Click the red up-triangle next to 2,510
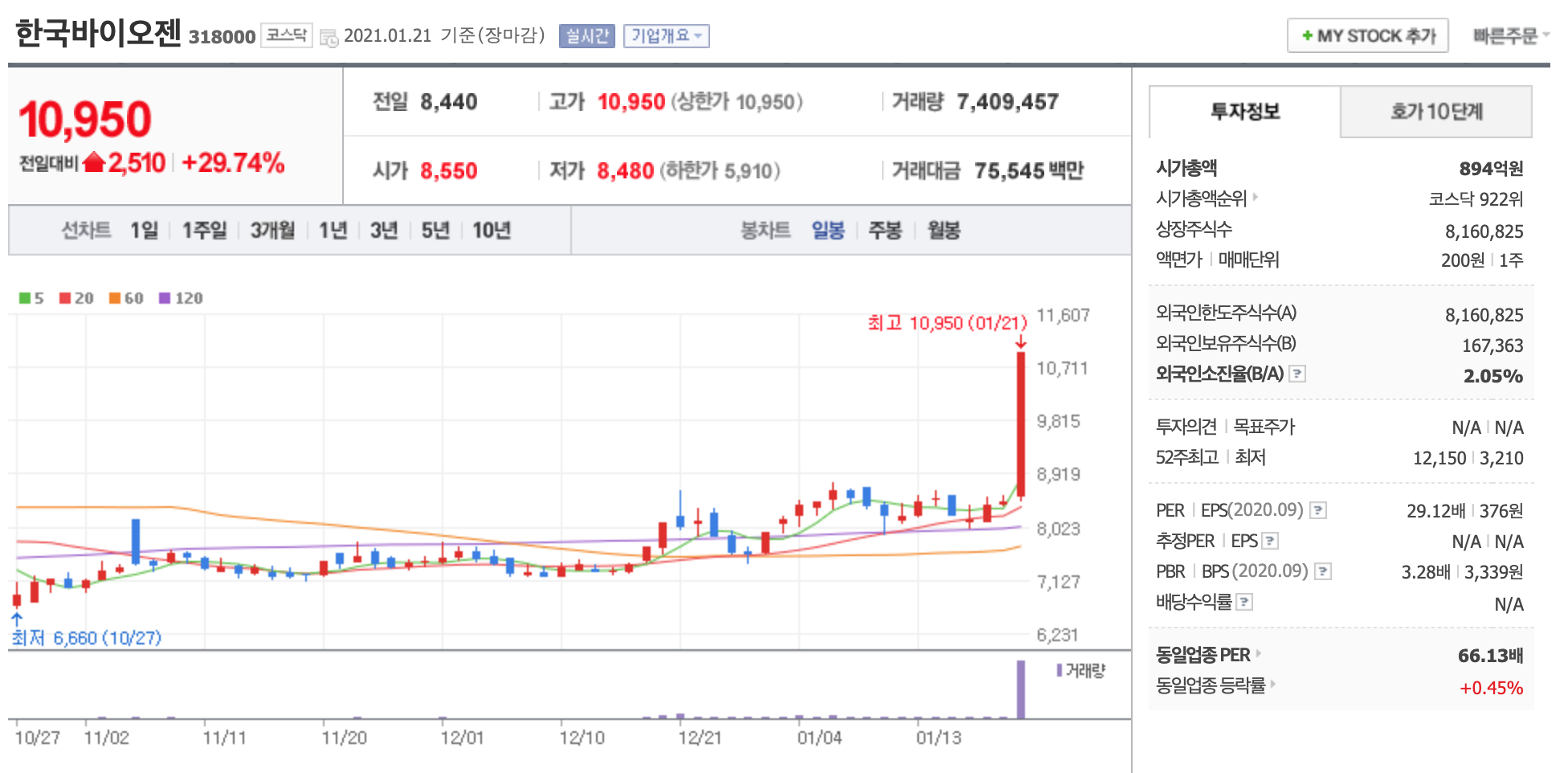 tap(94, 162)
